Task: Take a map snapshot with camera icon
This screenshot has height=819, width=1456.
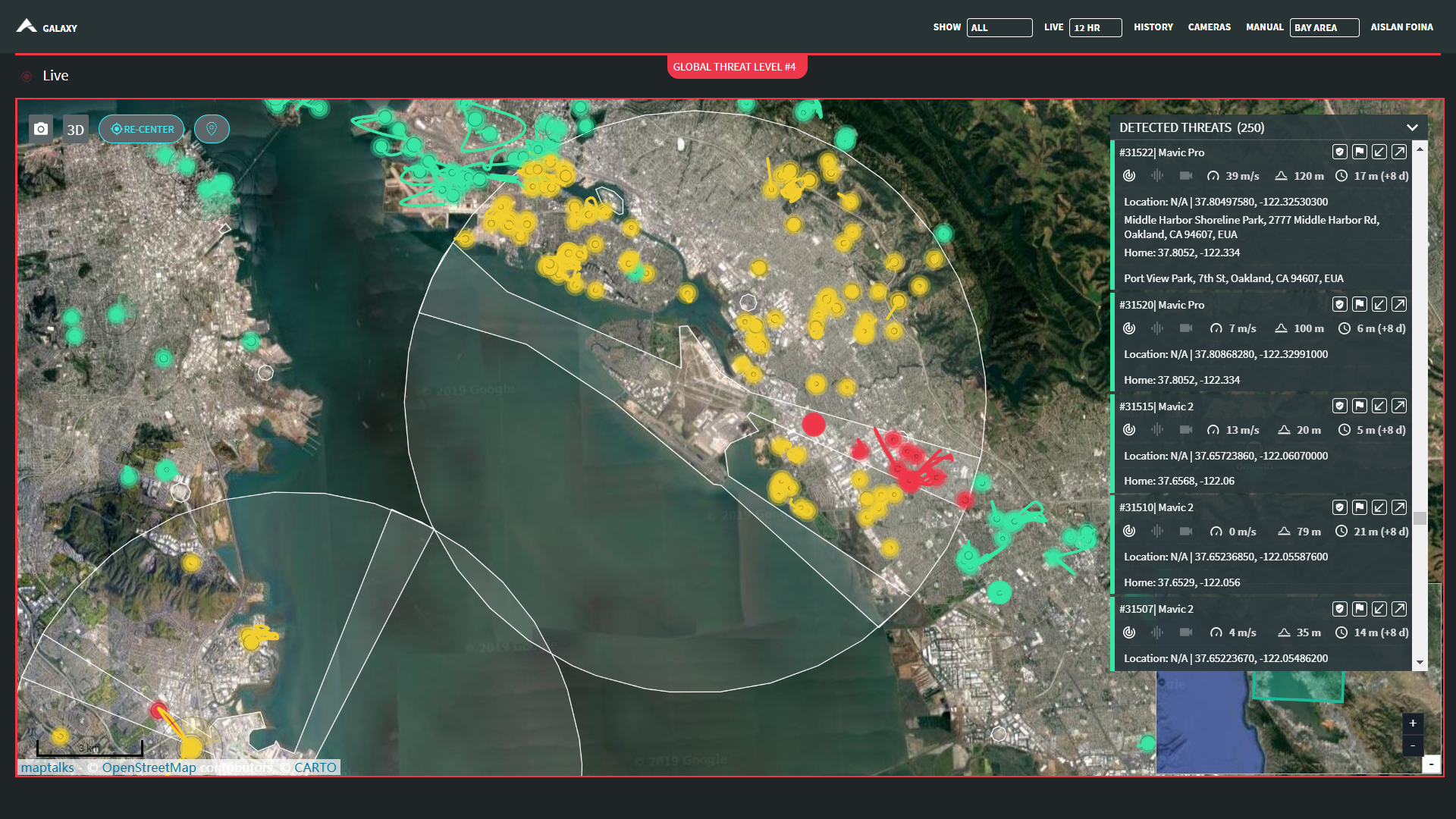Action: click(x=41, y=129)
